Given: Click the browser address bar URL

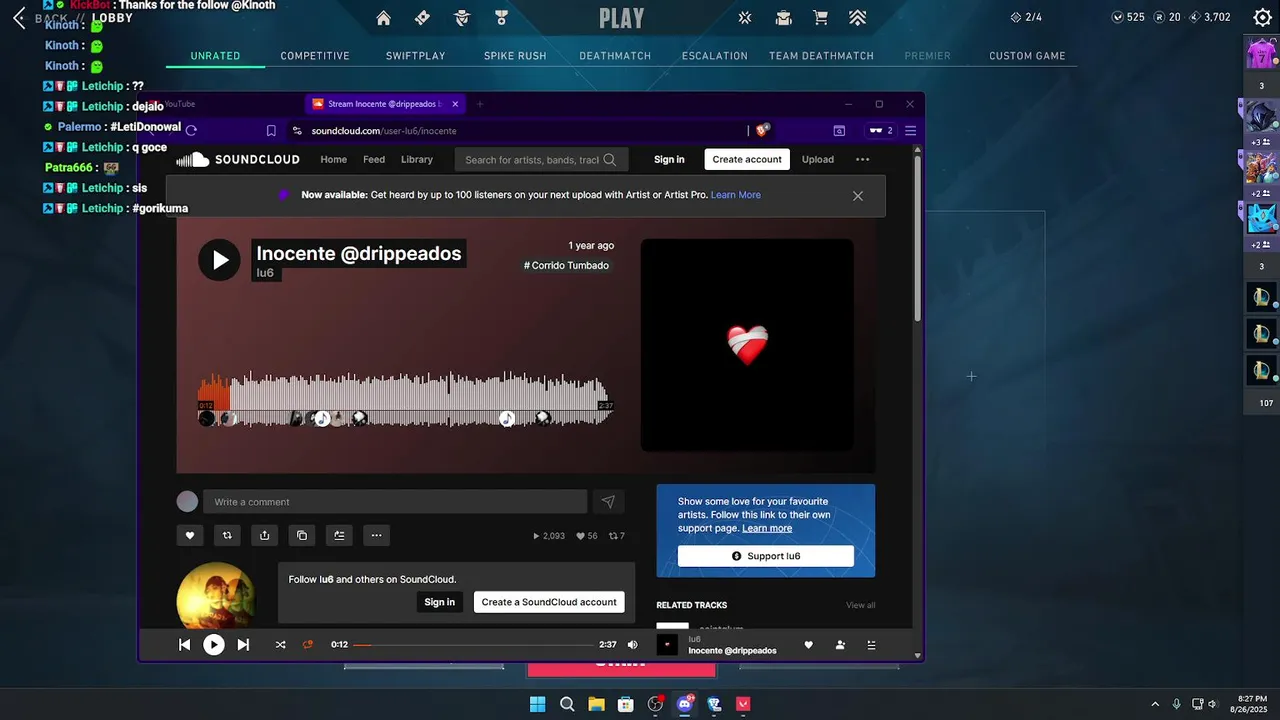Looking at the screenshot, I should pos(384,131).
